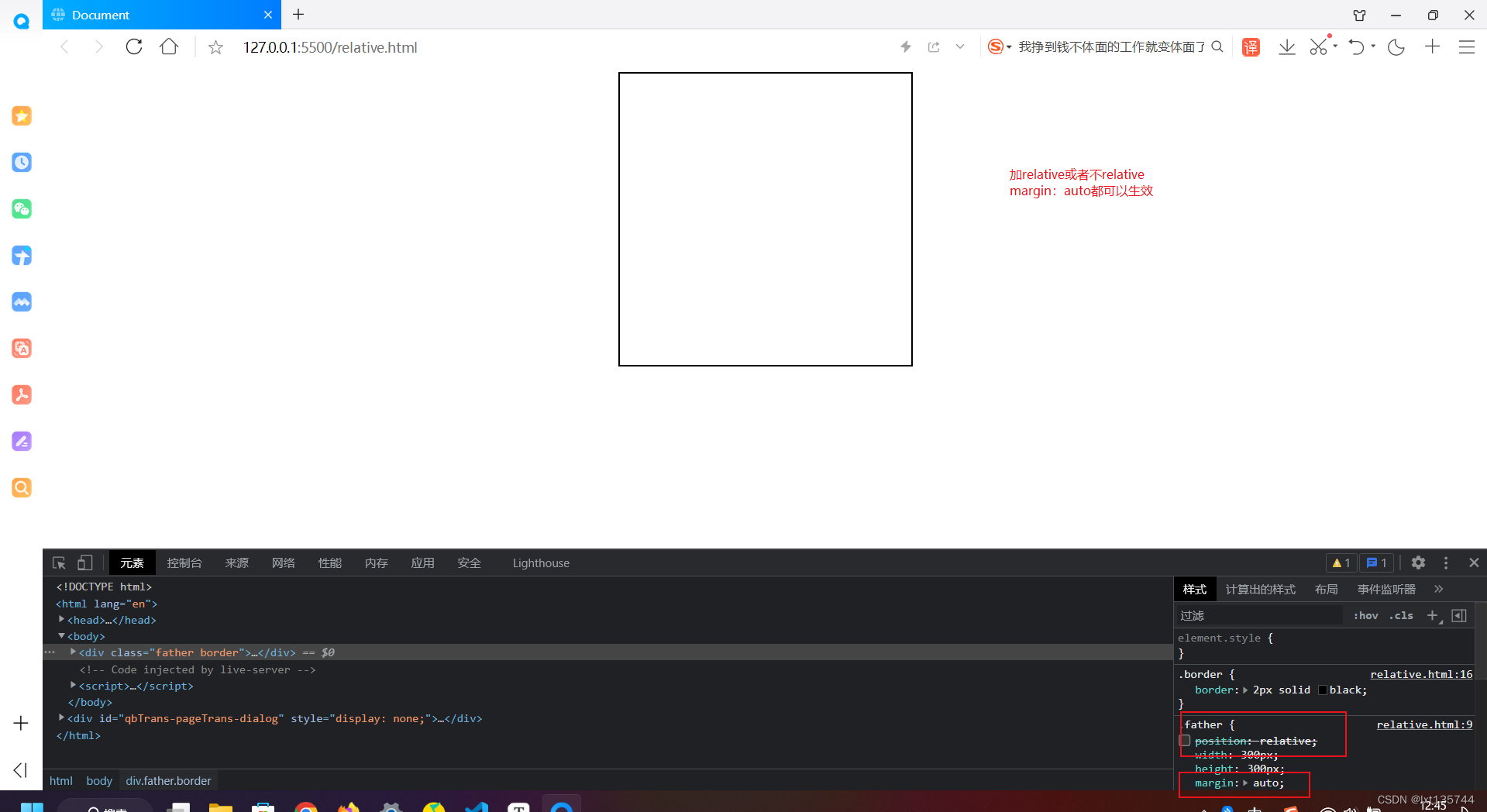Expand the border shorthand property
This screenshot has width=1487, height=812.
[1245, 690]
